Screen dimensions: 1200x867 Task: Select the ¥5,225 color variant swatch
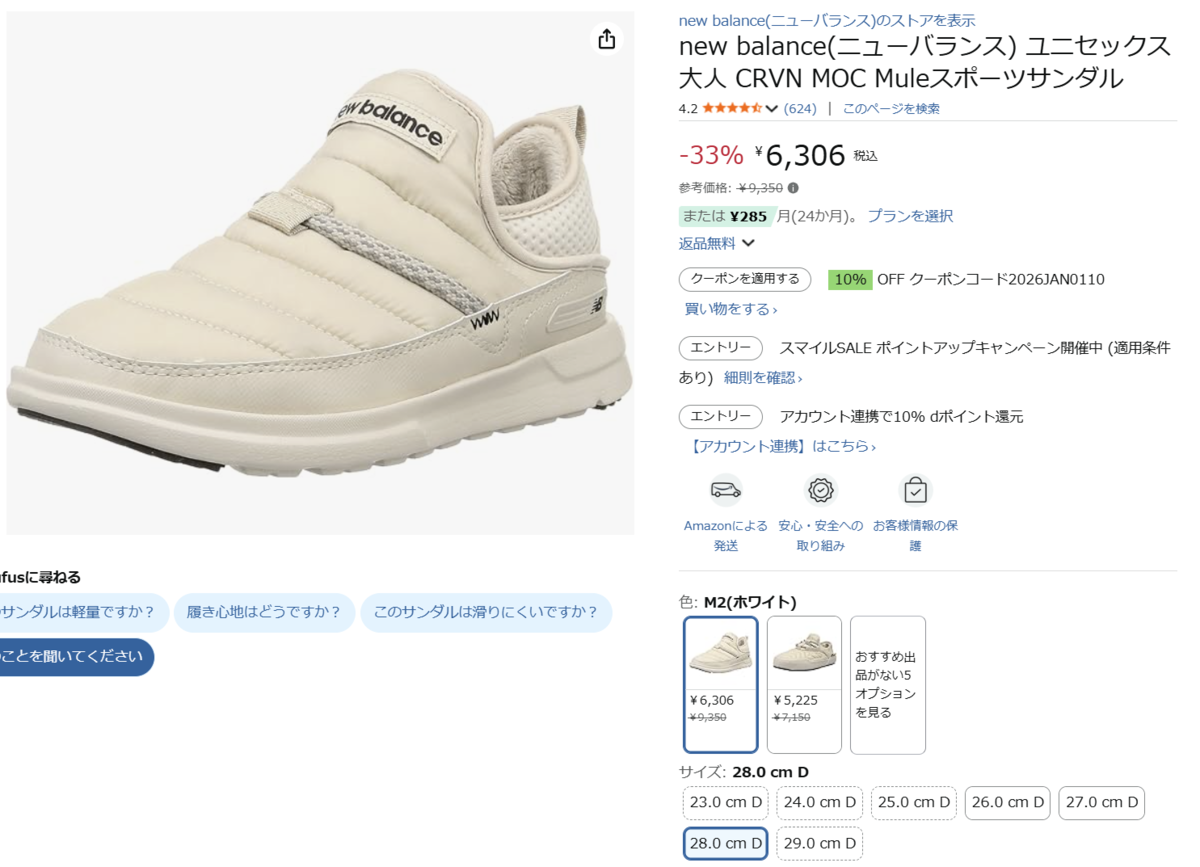pyautogui.click(x=804, y=684)
